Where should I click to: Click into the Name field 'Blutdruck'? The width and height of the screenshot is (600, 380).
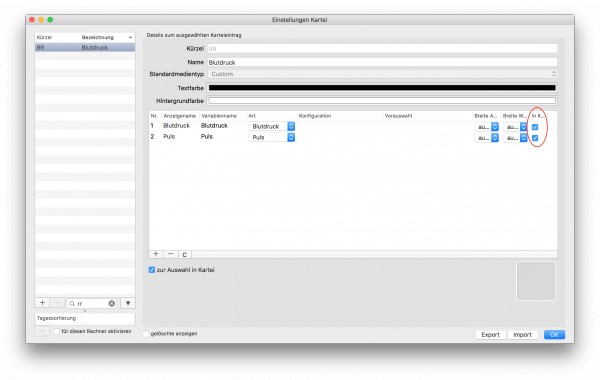pyautogui.click(x=382, y=62)
